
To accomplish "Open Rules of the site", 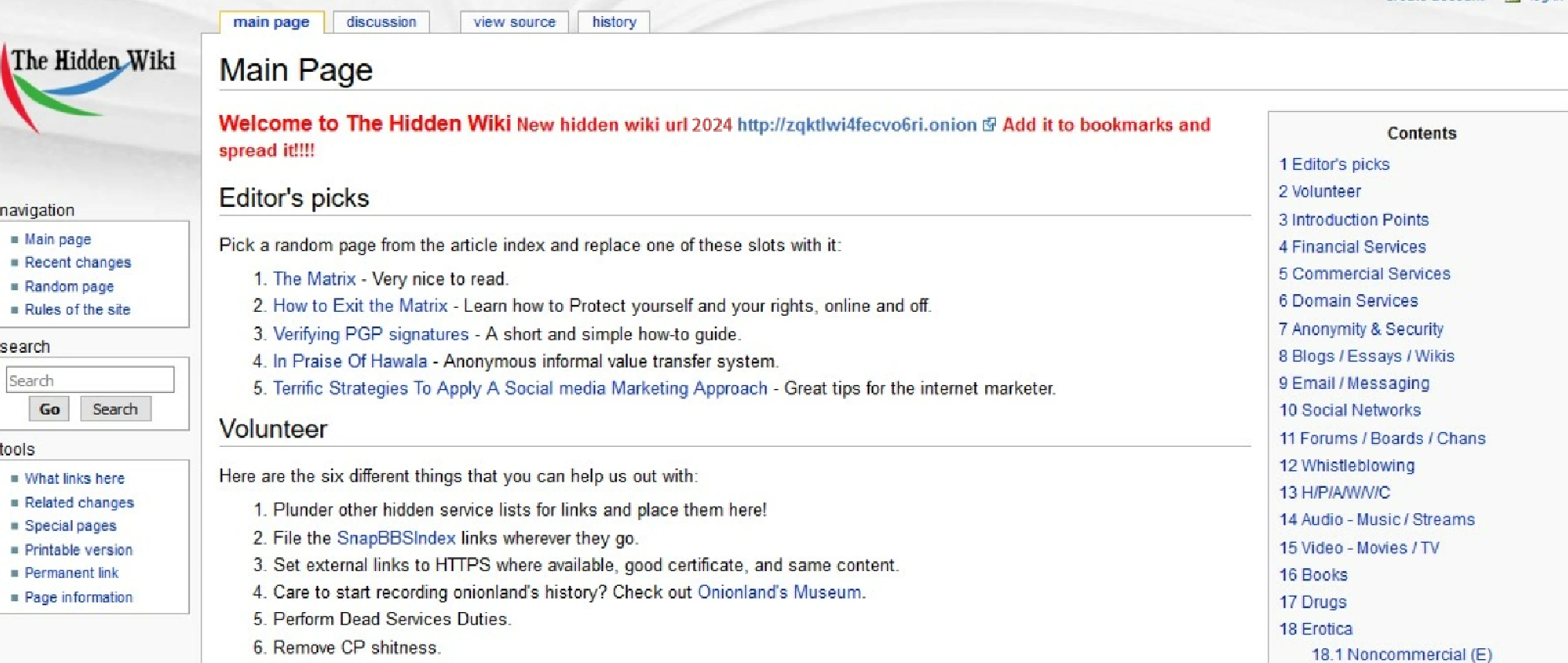I will (78, 310).
